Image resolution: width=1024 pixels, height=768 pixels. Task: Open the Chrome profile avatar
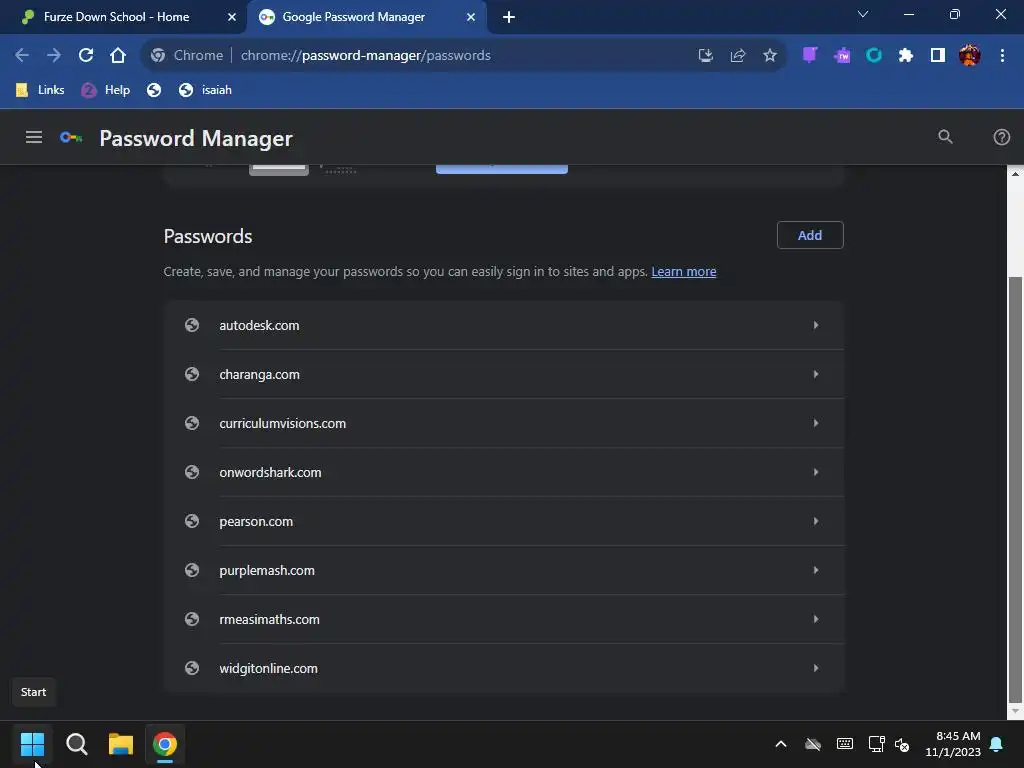[970, 56]
